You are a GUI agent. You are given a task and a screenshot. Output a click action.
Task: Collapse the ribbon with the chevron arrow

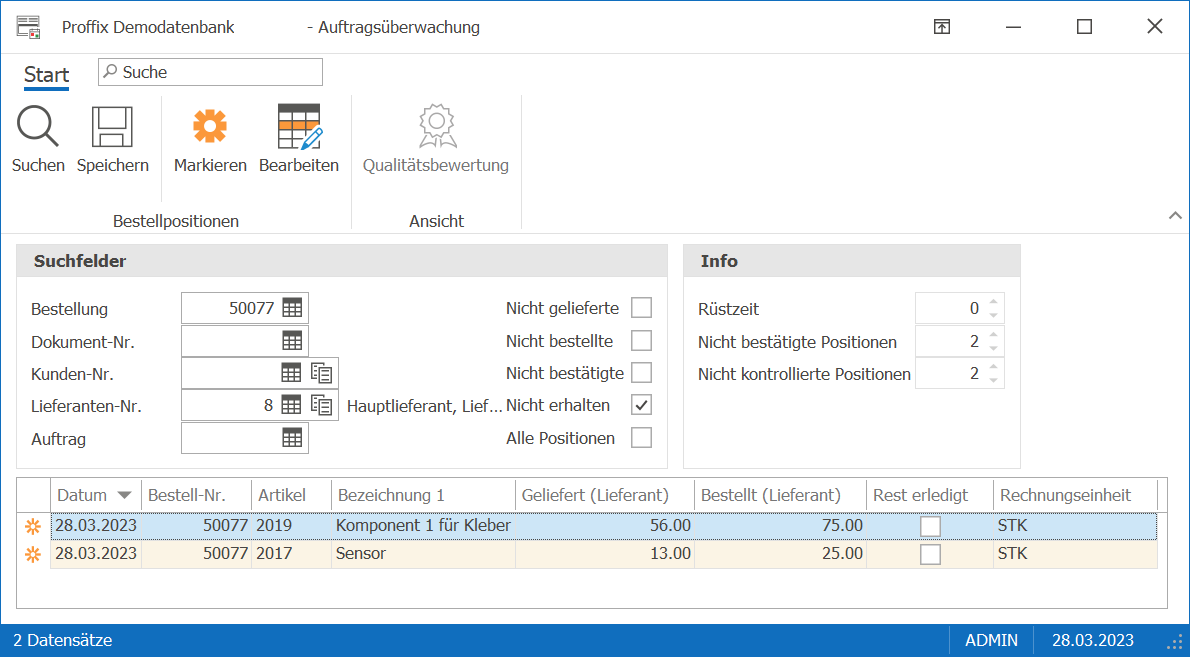1175,215
